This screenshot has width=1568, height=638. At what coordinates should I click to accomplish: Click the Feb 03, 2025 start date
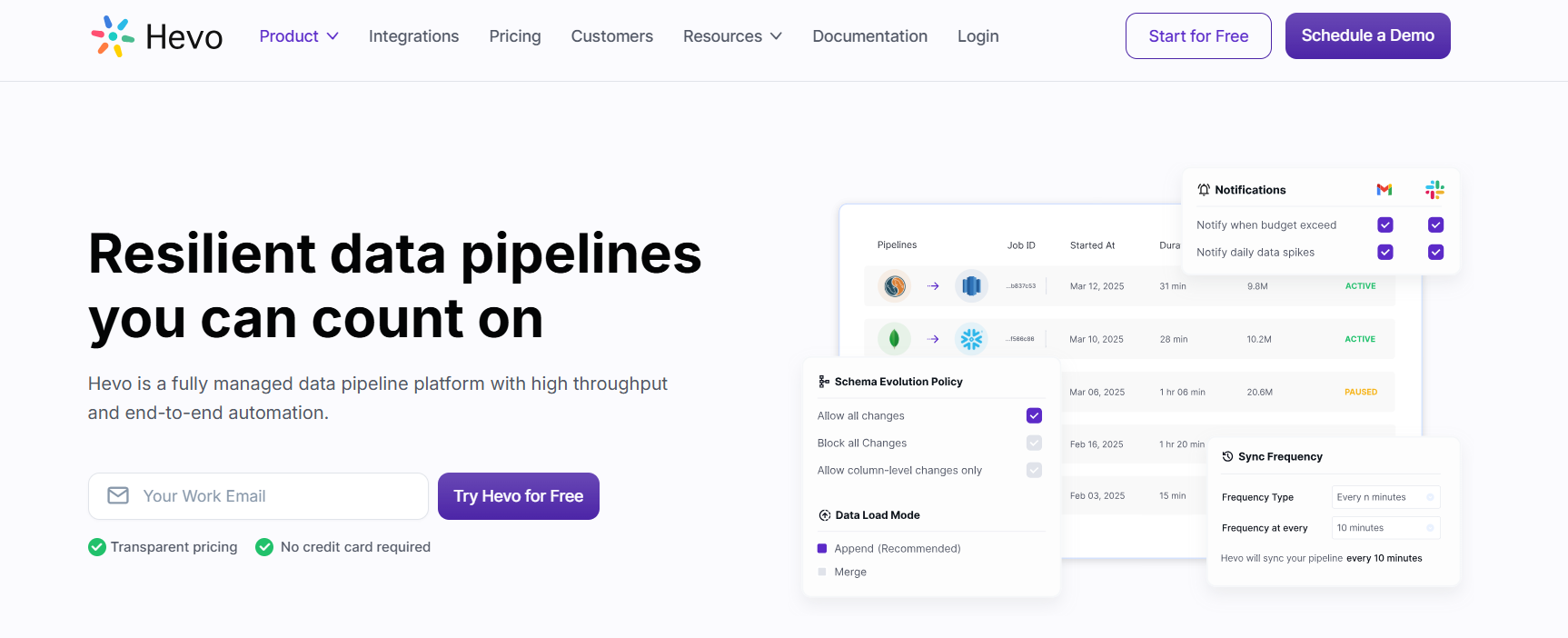tap(1097, 496)
